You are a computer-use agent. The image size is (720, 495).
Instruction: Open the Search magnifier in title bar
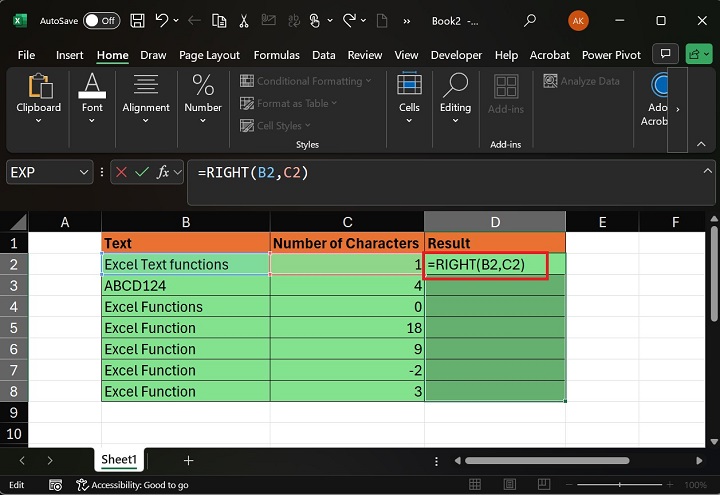tap(530, 20)
